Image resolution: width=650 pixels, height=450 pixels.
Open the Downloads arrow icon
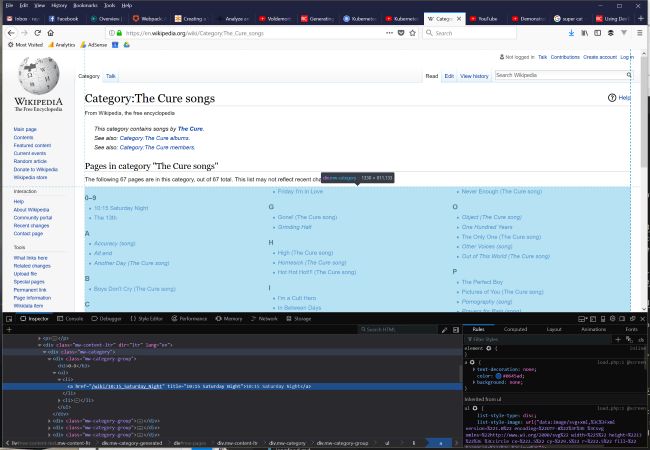(x=571, y=33)
